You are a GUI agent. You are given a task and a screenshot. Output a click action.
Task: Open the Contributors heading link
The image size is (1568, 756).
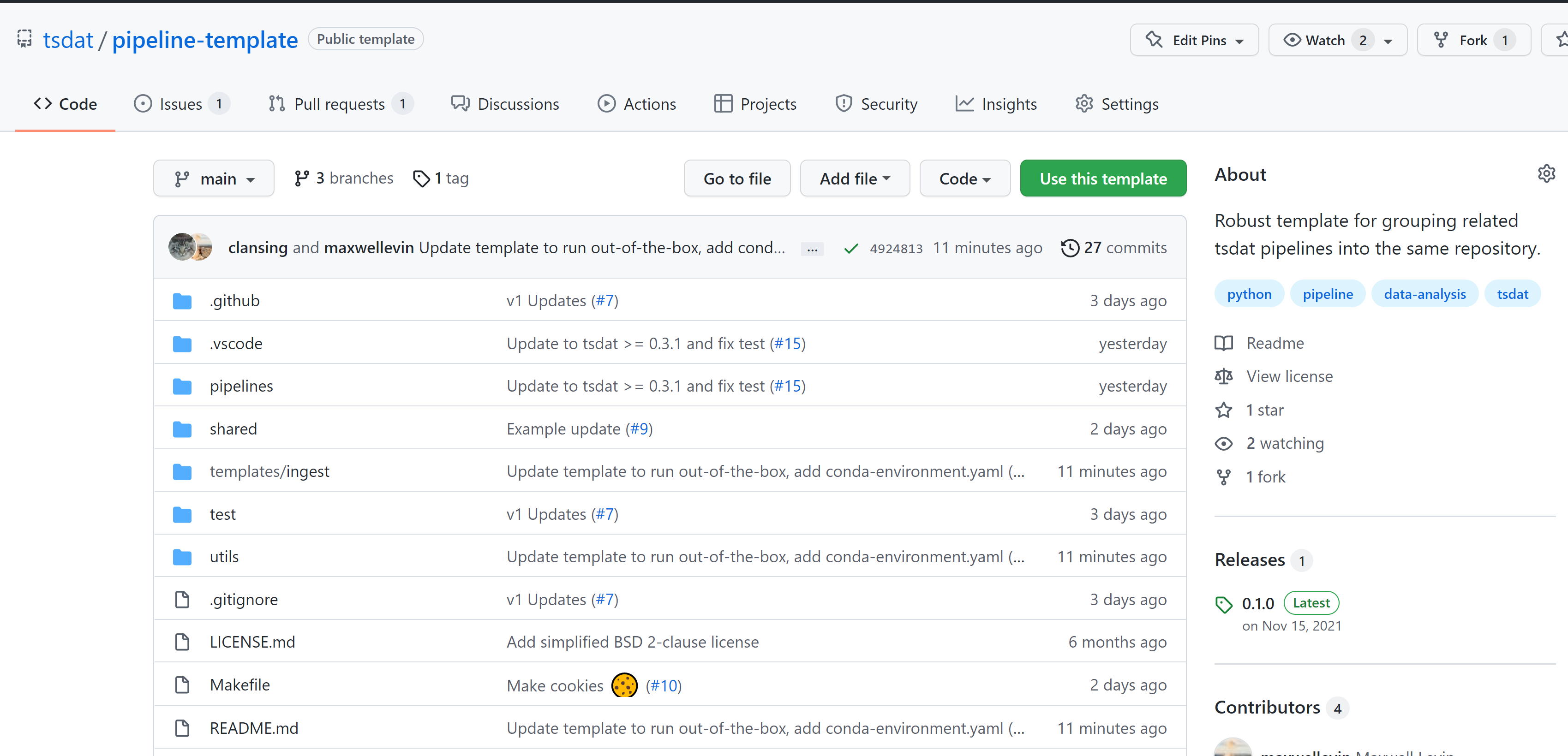pos(1267,708)
